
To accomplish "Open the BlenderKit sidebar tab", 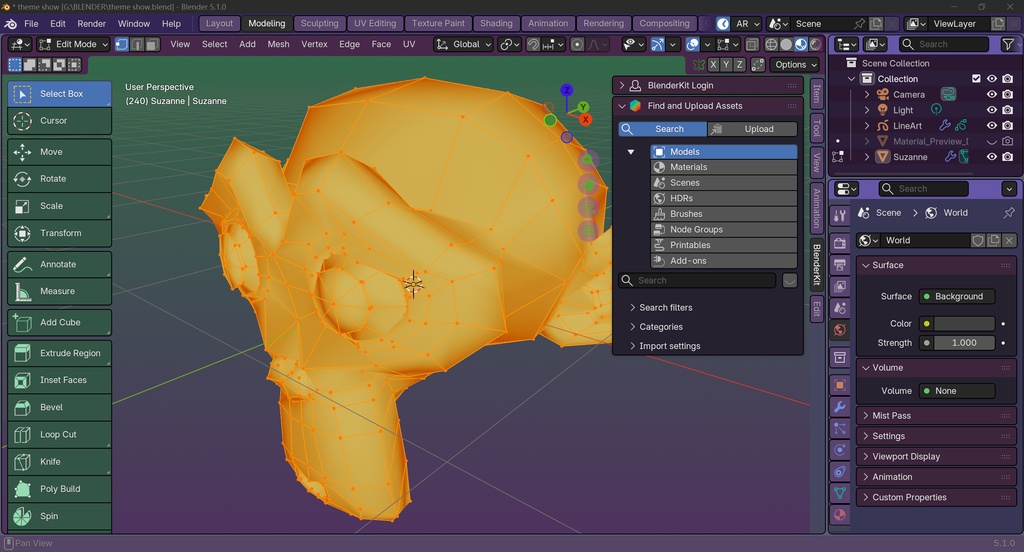I will pos(816,264).
